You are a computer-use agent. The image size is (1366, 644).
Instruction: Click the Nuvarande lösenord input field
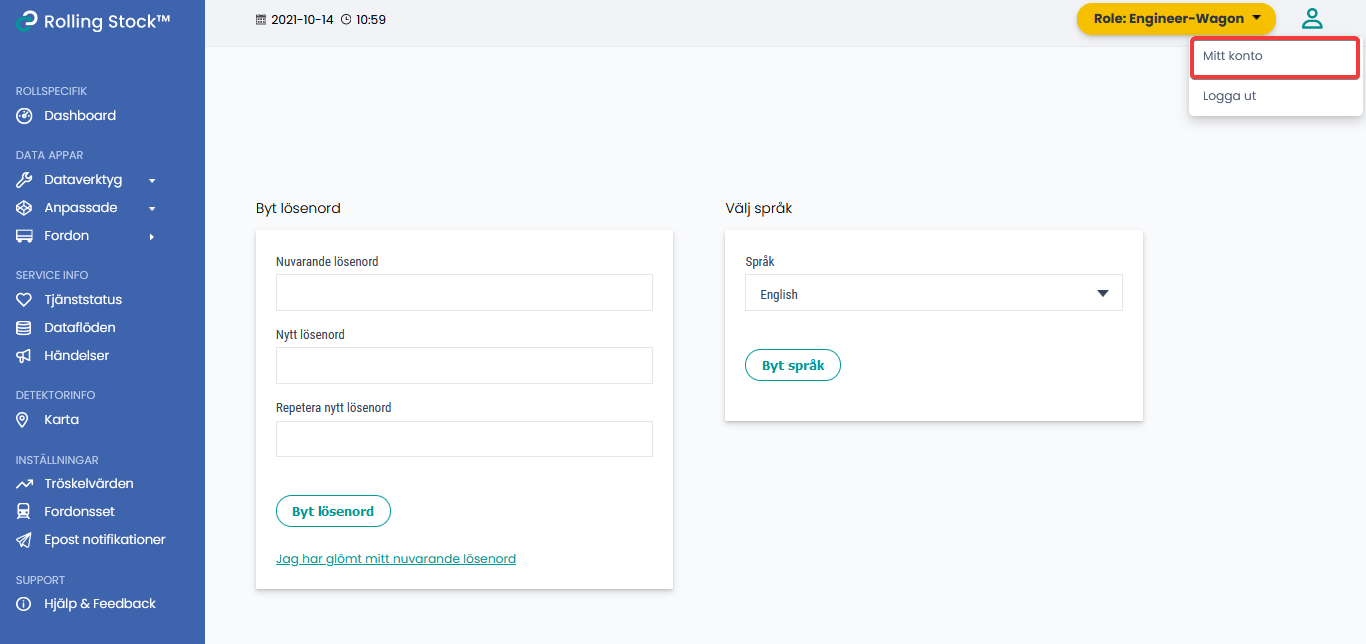[463, 292]
